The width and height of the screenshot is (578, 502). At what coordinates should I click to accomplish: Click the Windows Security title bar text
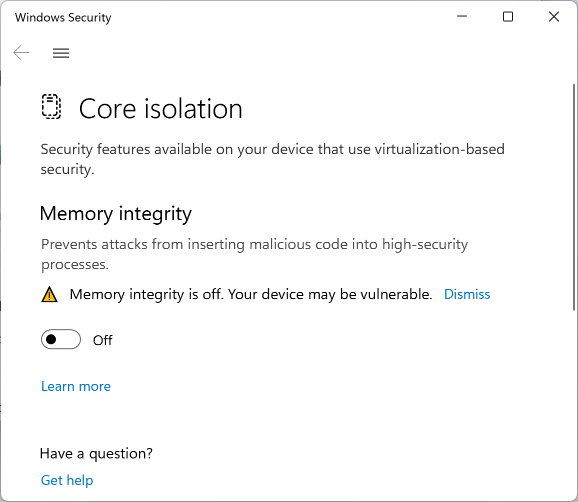tap(63, 17)
